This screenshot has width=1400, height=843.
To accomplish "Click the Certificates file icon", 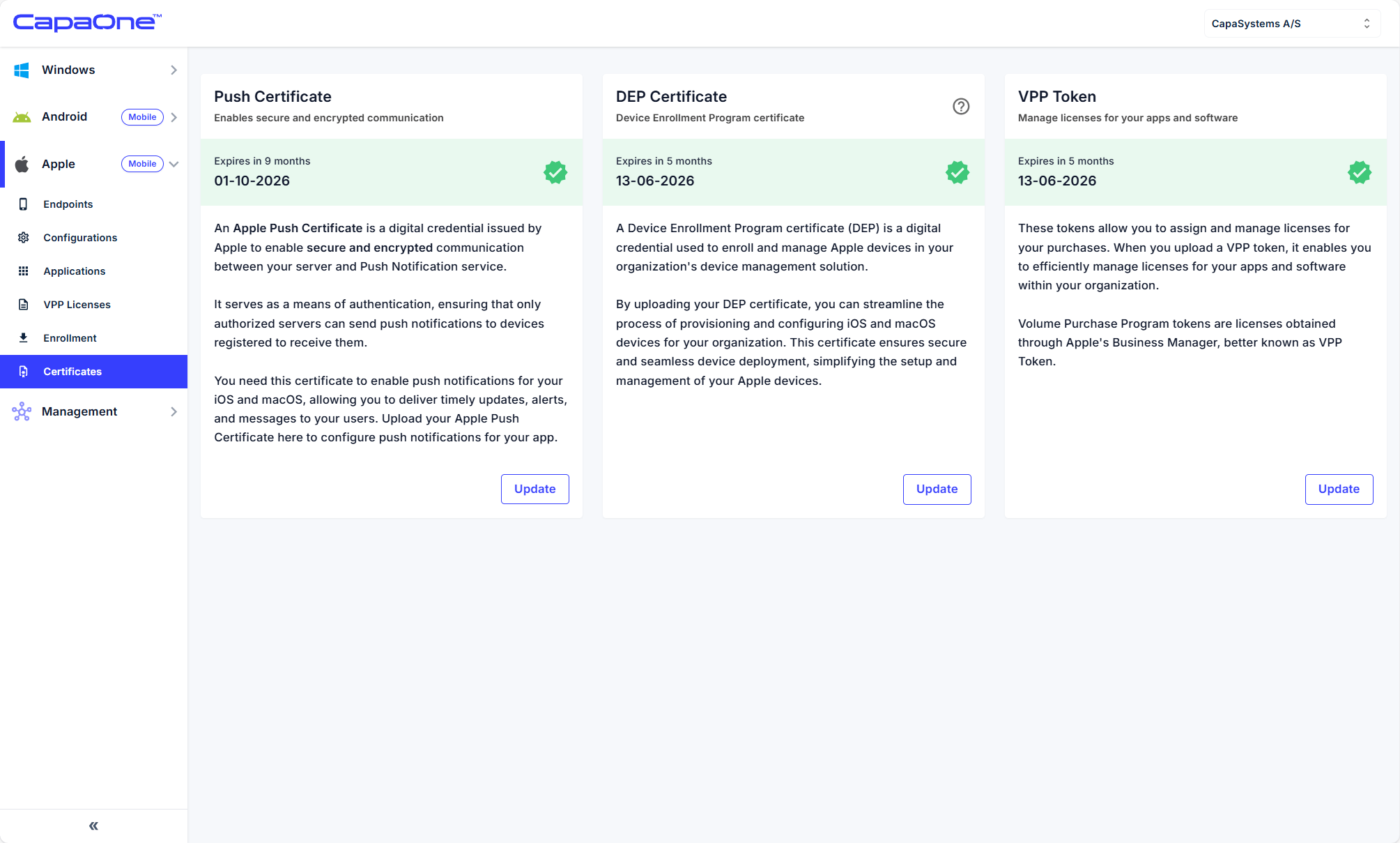I will click(x=23, y=372).
